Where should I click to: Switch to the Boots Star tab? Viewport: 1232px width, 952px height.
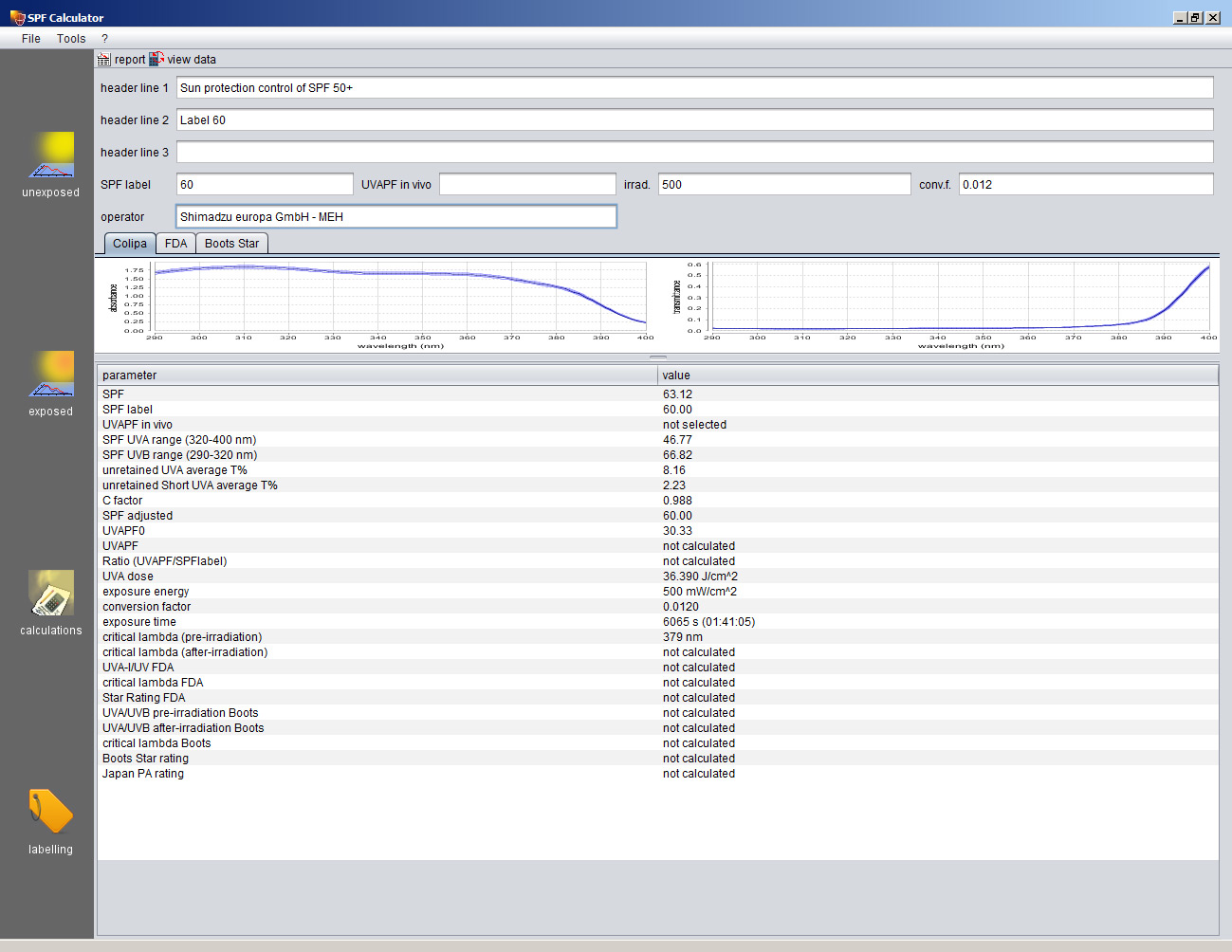tap(231, 244)
